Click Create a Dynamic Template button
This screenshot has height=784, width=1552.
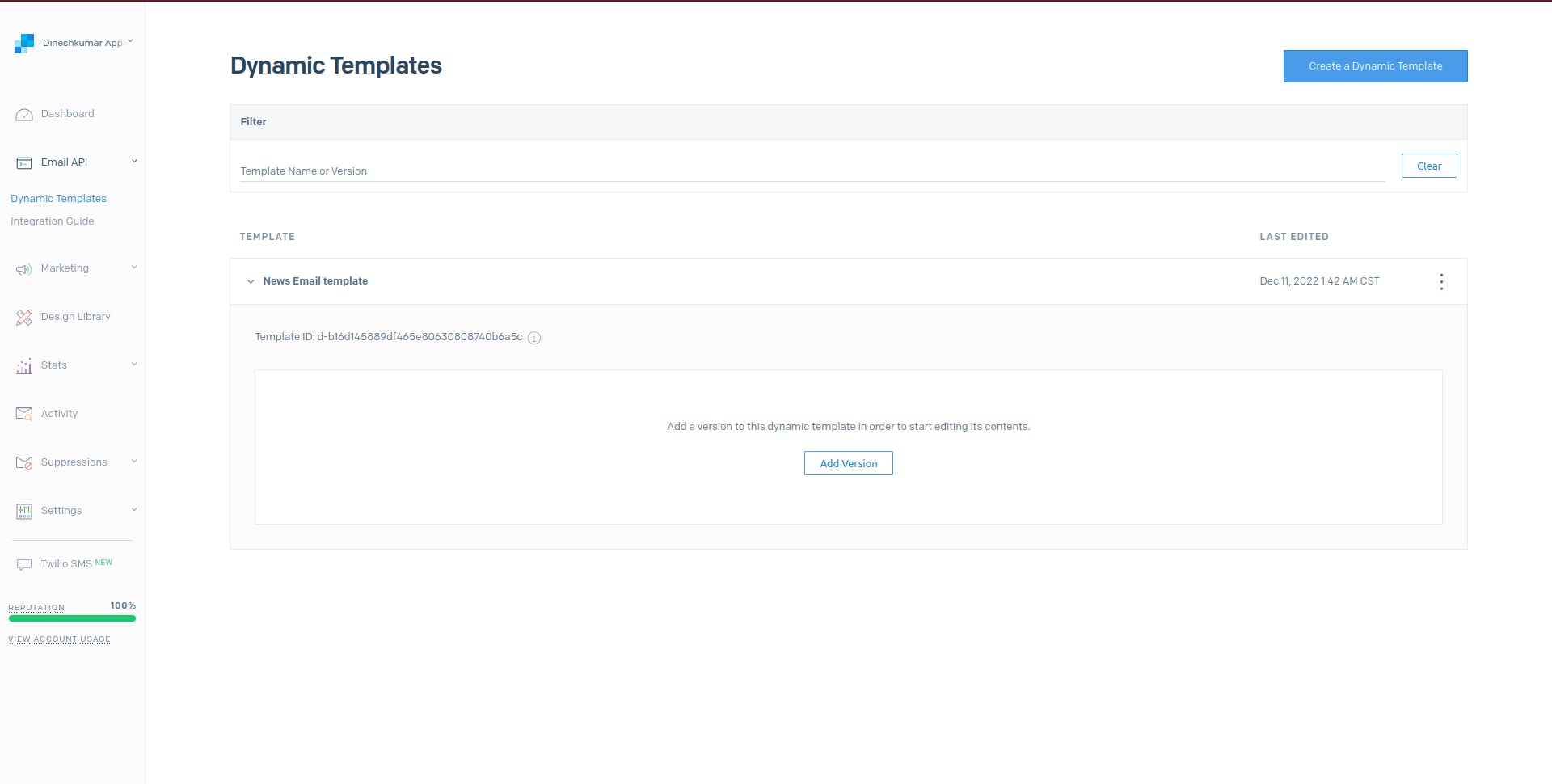click(1375, 66)
